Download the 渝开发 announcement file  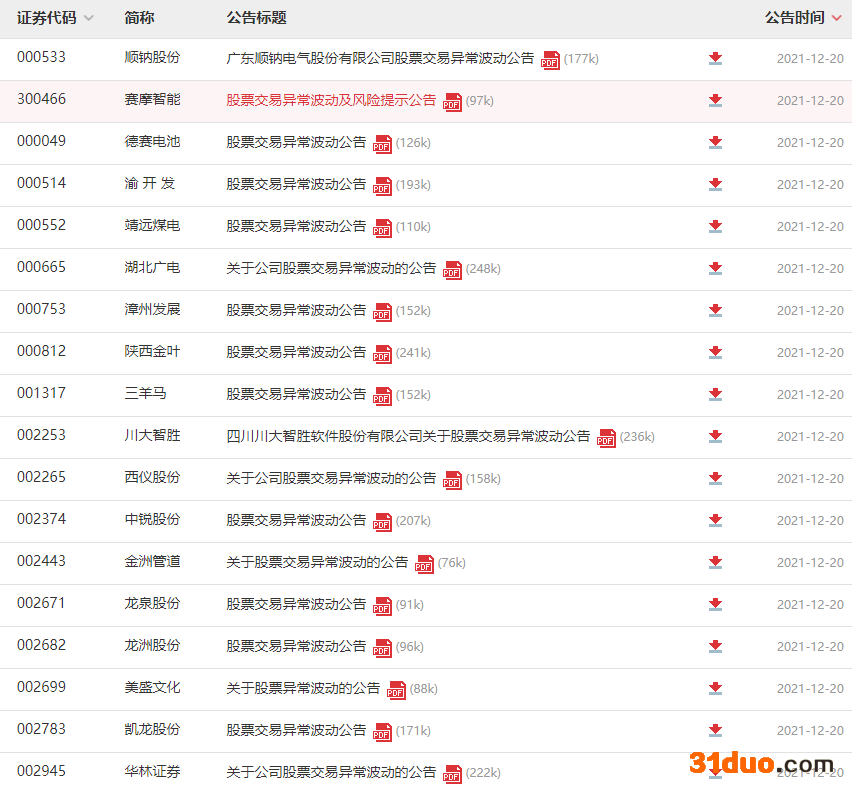[715, 184]
